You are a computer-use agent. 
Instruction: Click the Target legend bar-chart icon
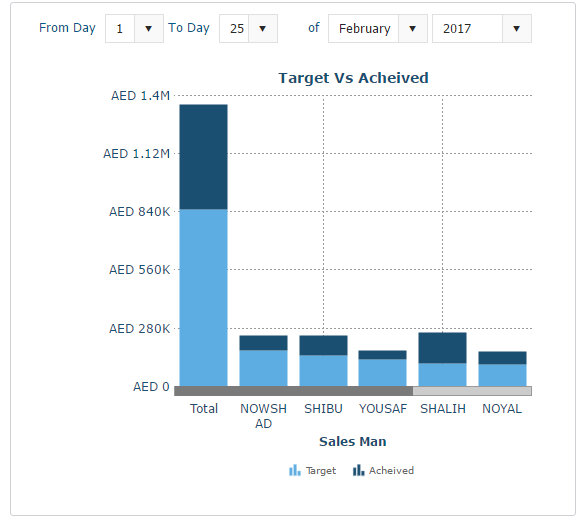point(295,470)
